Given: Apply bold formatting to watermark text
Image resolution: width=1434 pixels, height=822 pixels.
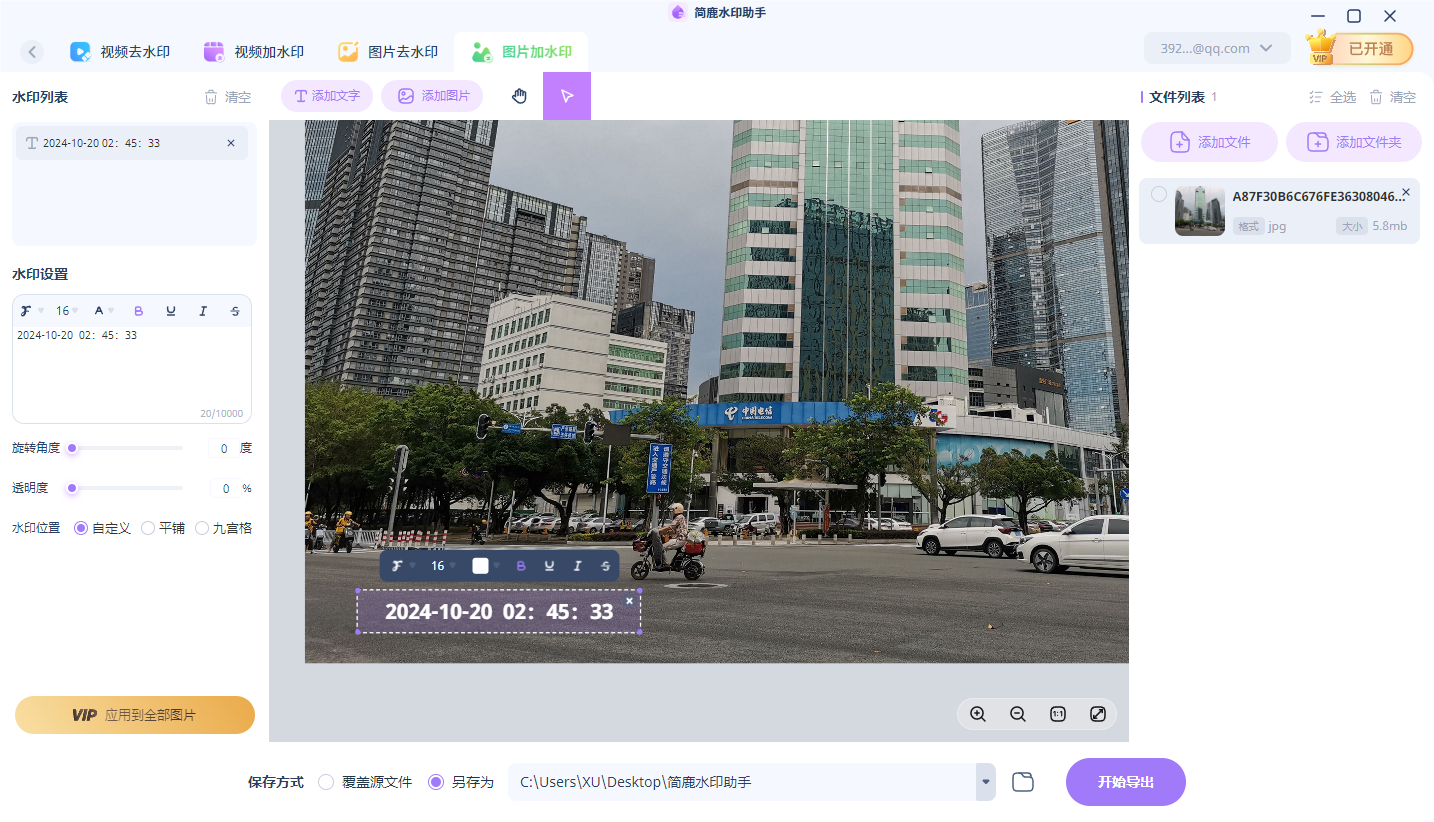Looking at the screenshot, I should coord(138,310).
